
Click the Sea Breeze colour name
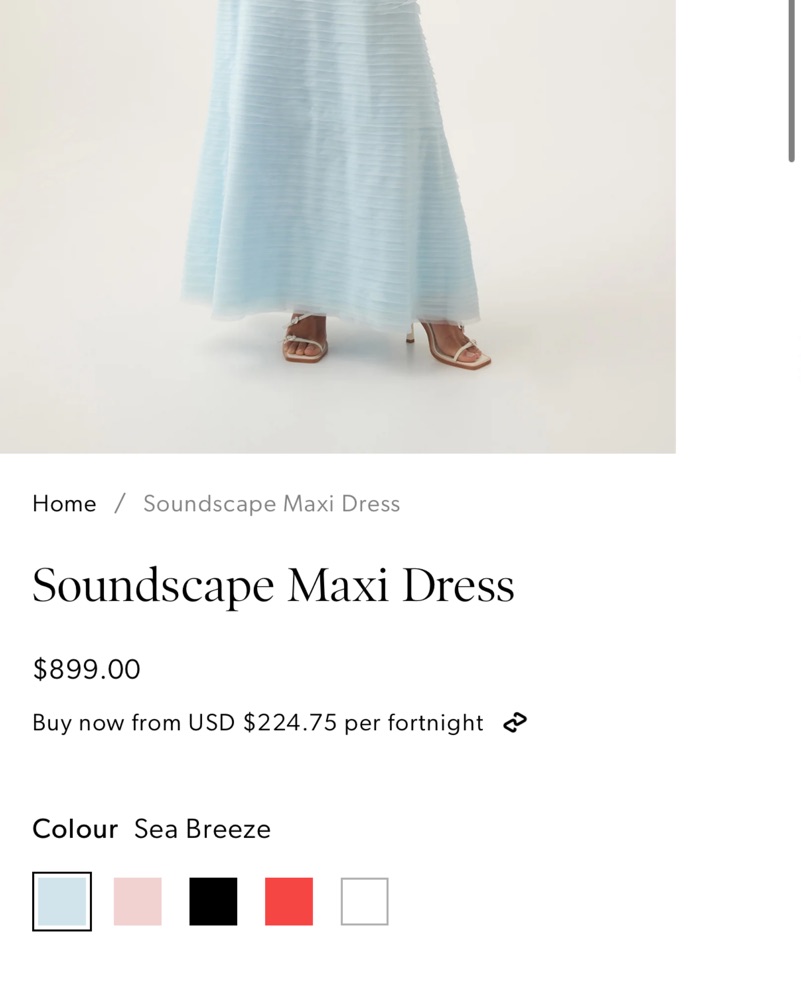pyautogui.click(x=202, y=829)
